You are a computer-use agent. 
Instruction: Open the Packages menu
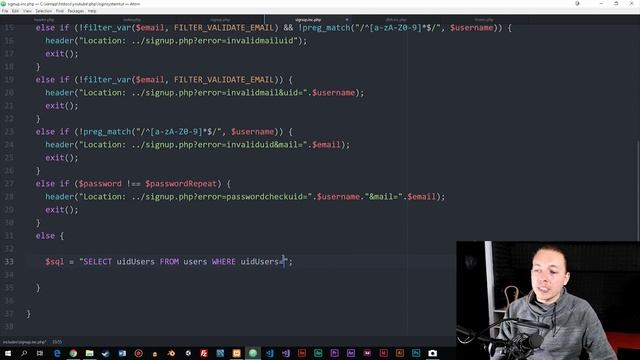click(x=76, y=11)
